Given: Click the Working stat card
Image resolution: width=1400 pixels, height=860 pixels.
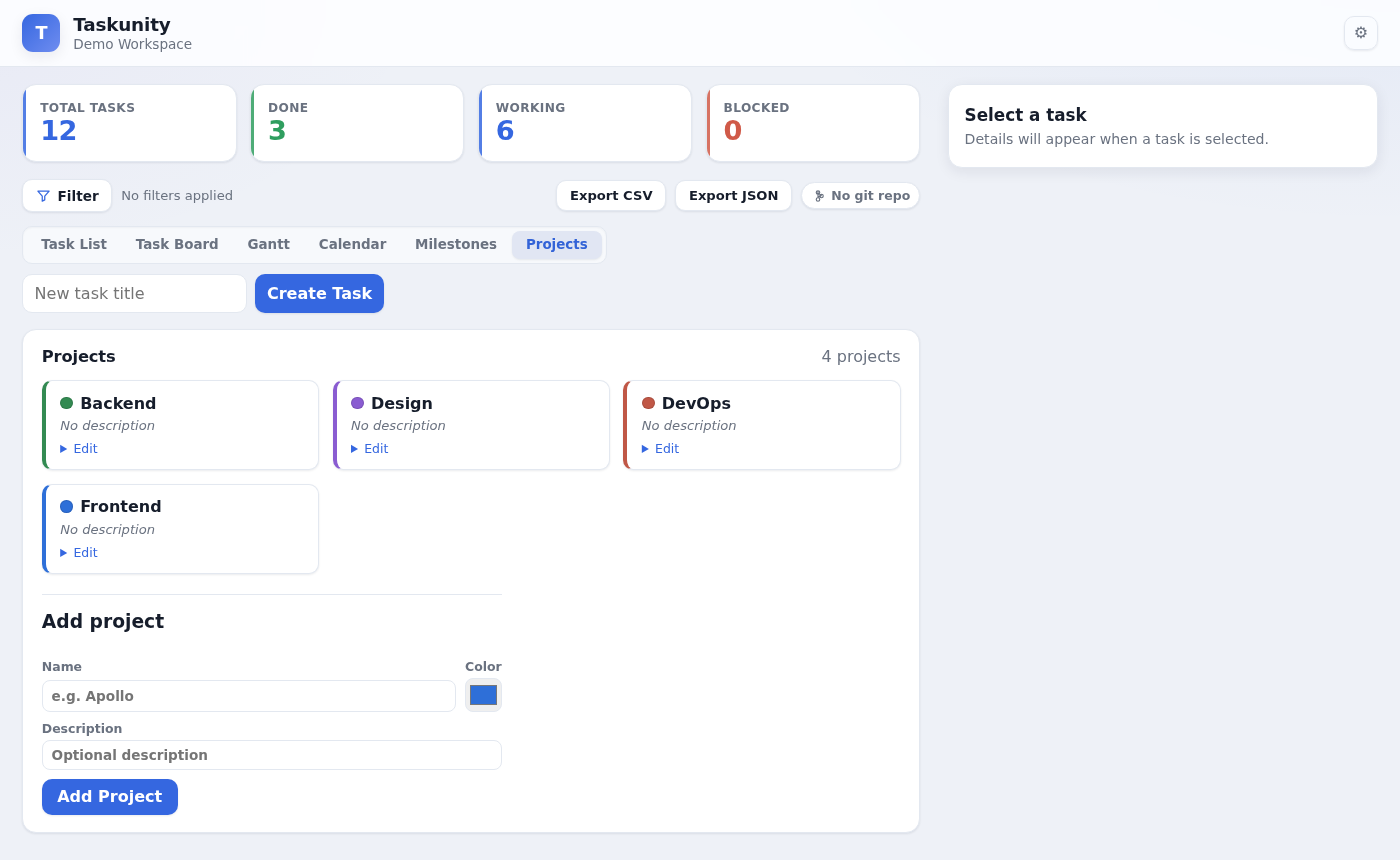Looking at the screenshot, I should point(585,123).
